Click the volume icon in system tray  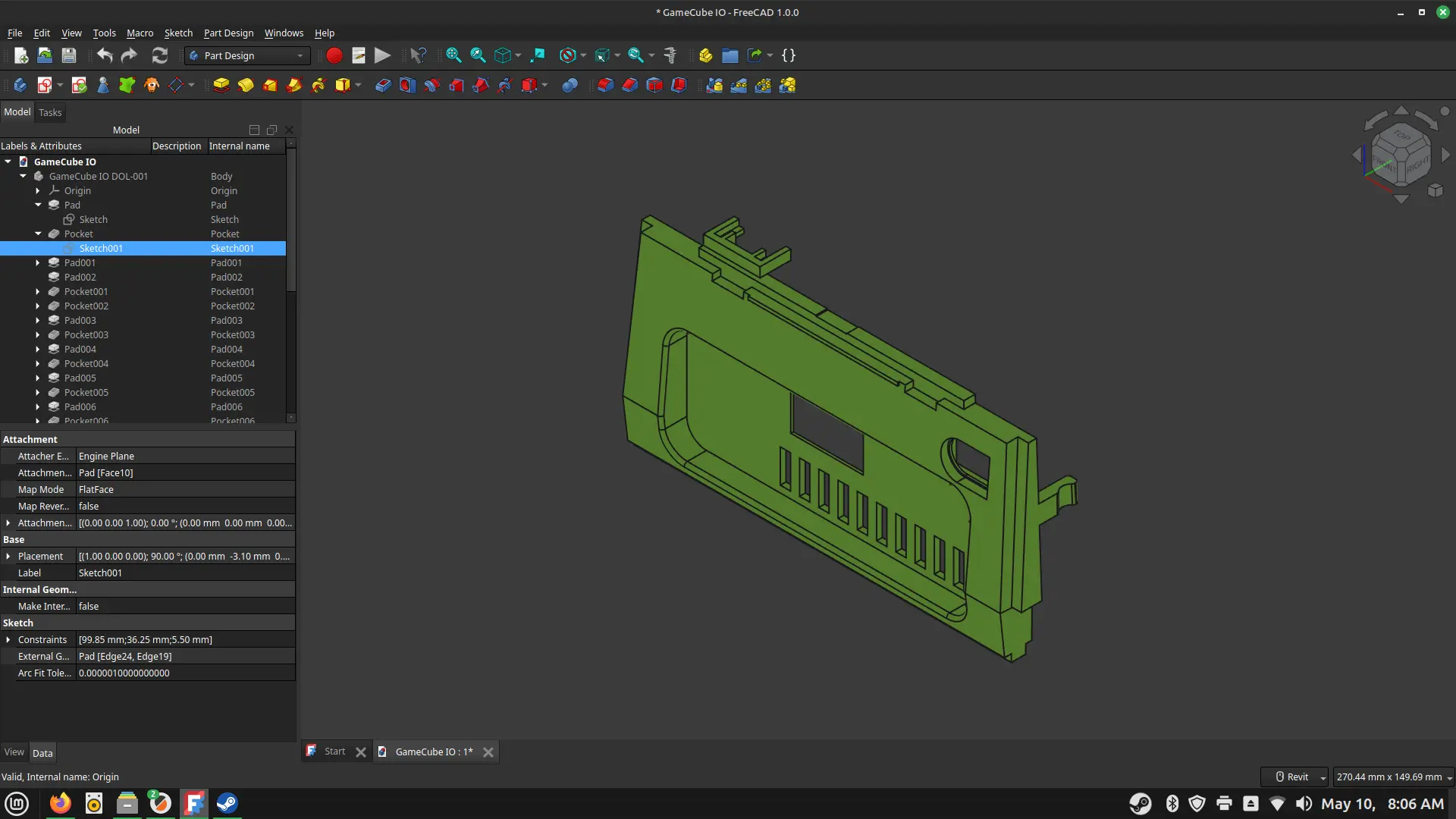point(1304,804)
